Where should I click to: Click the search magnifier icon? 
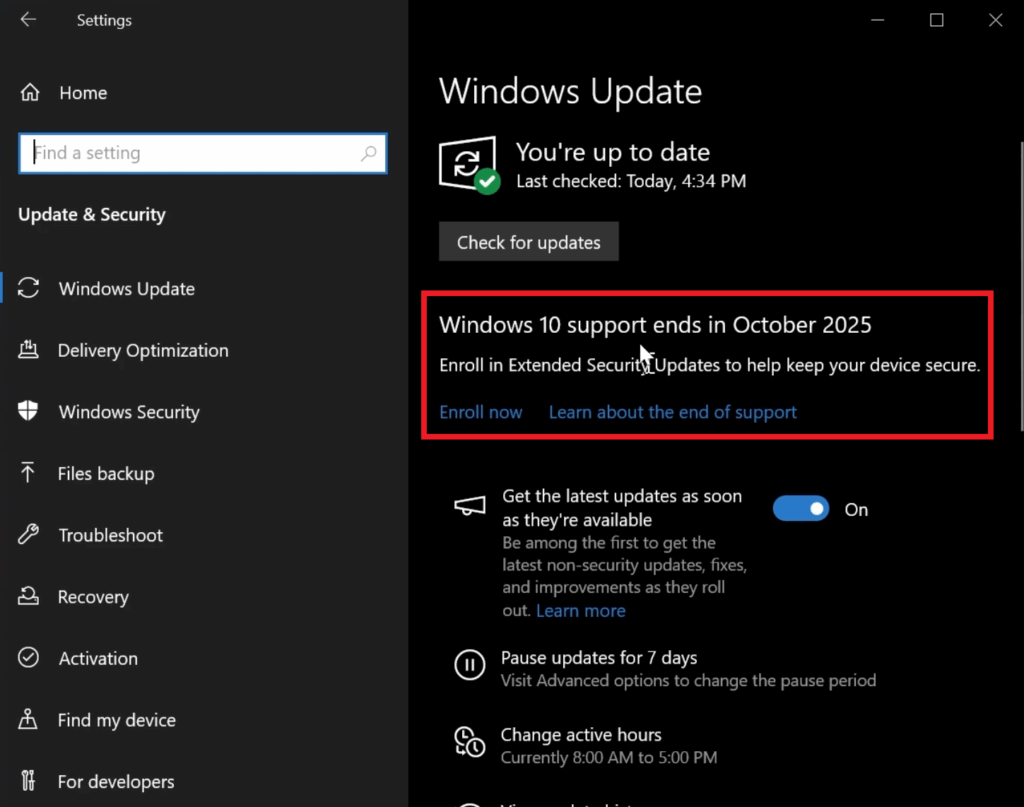(369, 153)
